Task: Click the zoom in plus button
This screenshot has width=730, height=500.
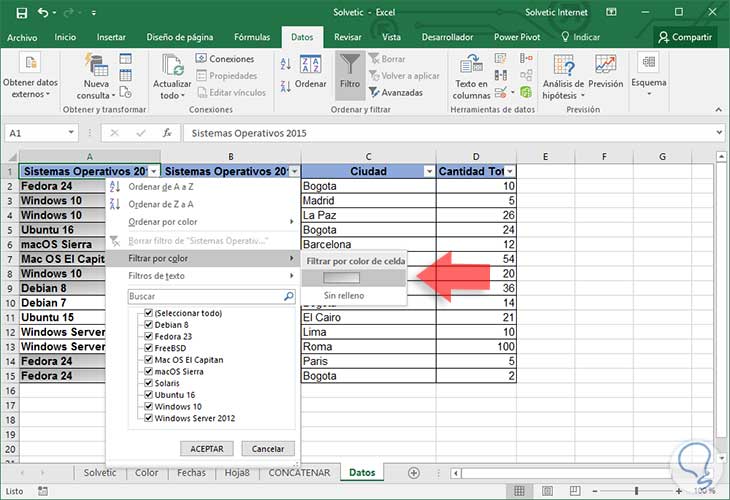Action: coord(679,491)
